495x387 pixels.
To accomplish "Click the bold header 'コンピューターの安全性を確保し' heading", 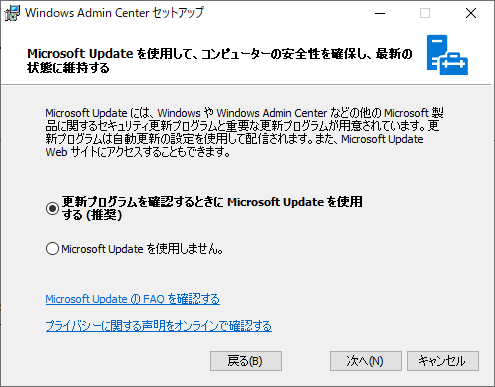I will [287, 54].
